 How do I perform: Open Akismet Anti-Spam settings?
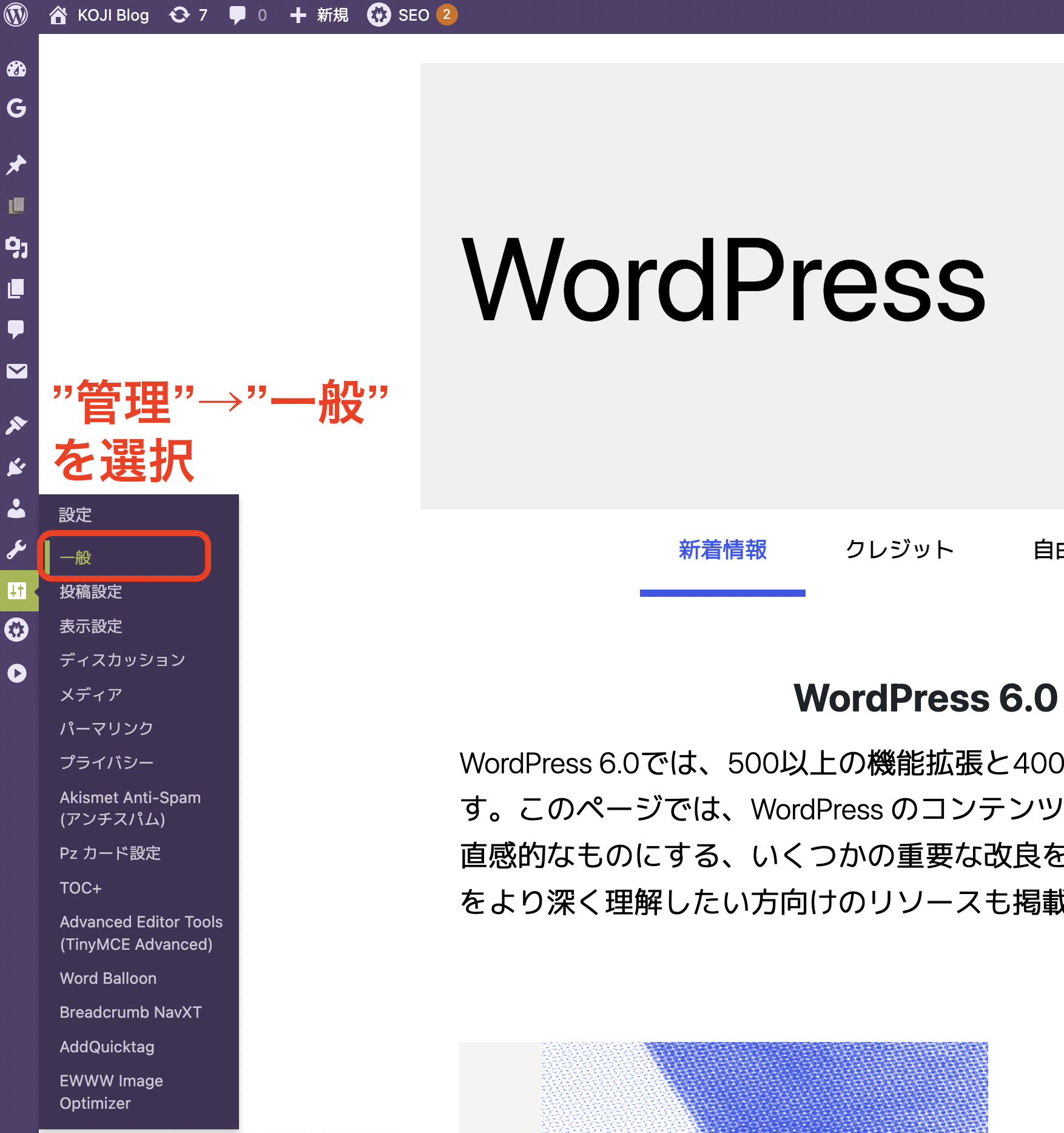tap(130, 808)
